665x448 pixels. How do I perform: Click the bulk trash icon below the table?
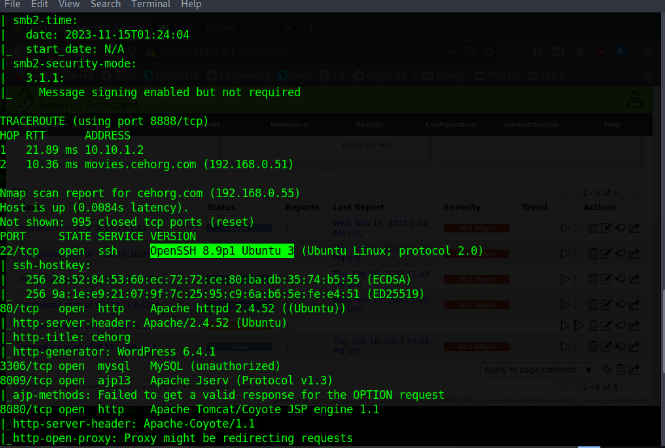pyautogui.click(x=620, y=371)
